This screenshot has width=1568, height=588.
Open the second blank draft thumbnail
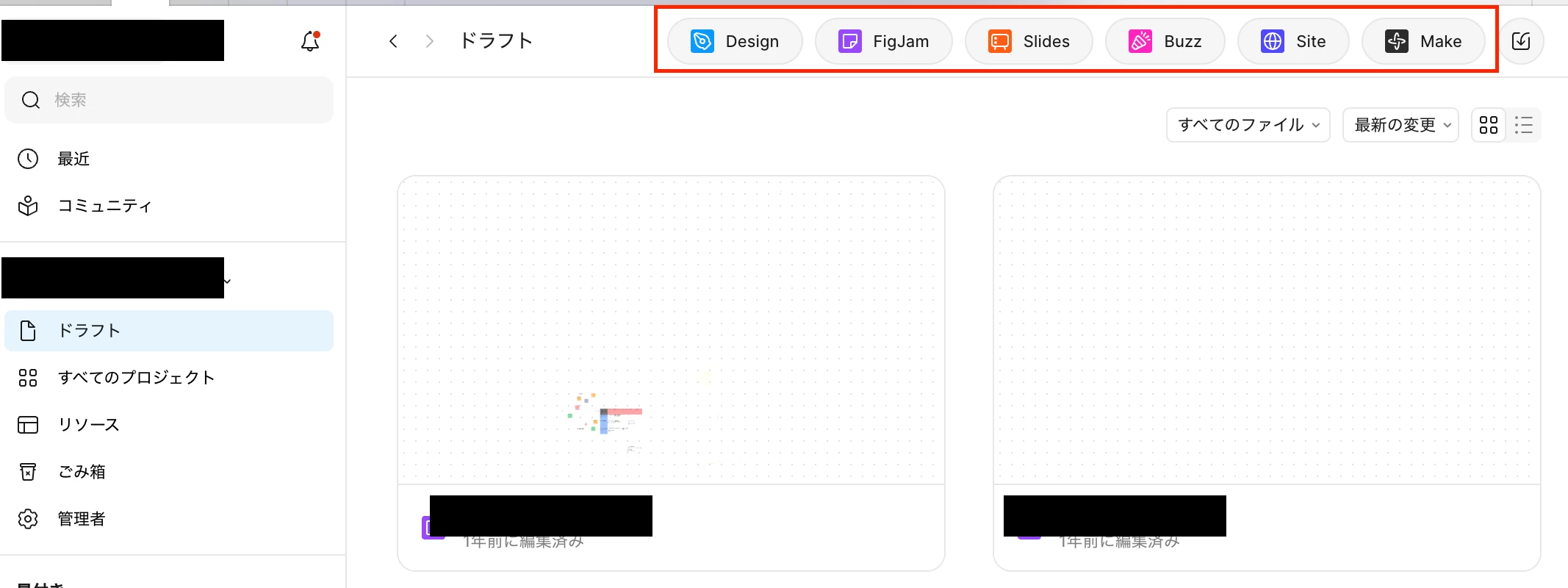(1267, 330)
